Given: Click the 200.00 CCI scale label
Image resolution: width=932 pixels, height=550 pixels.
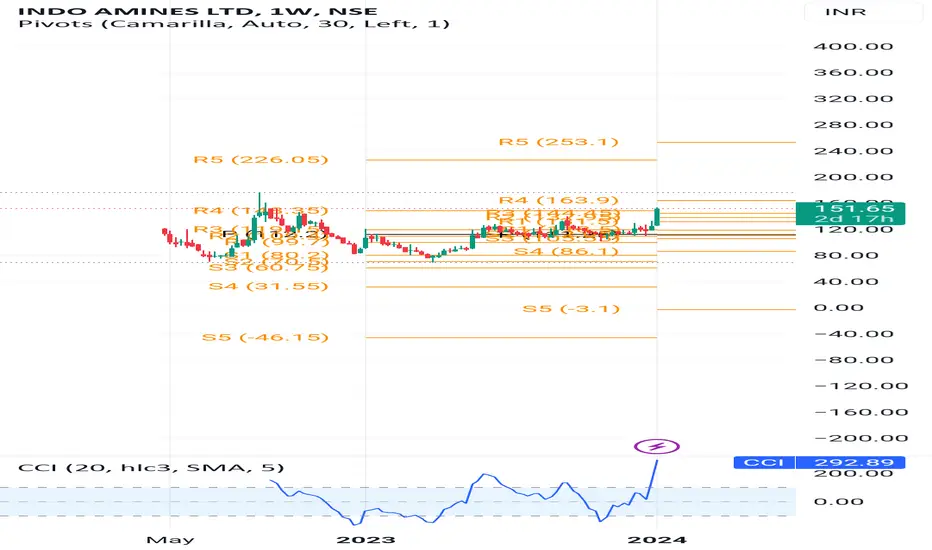Looking at the screenshot, I should 853,474.
